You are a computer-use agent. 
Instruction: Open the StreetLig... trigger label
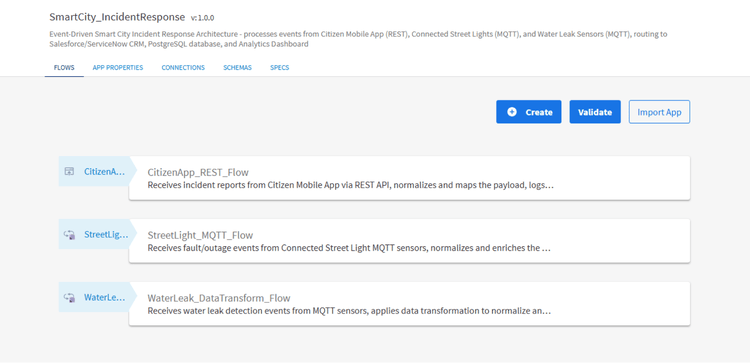106,234
